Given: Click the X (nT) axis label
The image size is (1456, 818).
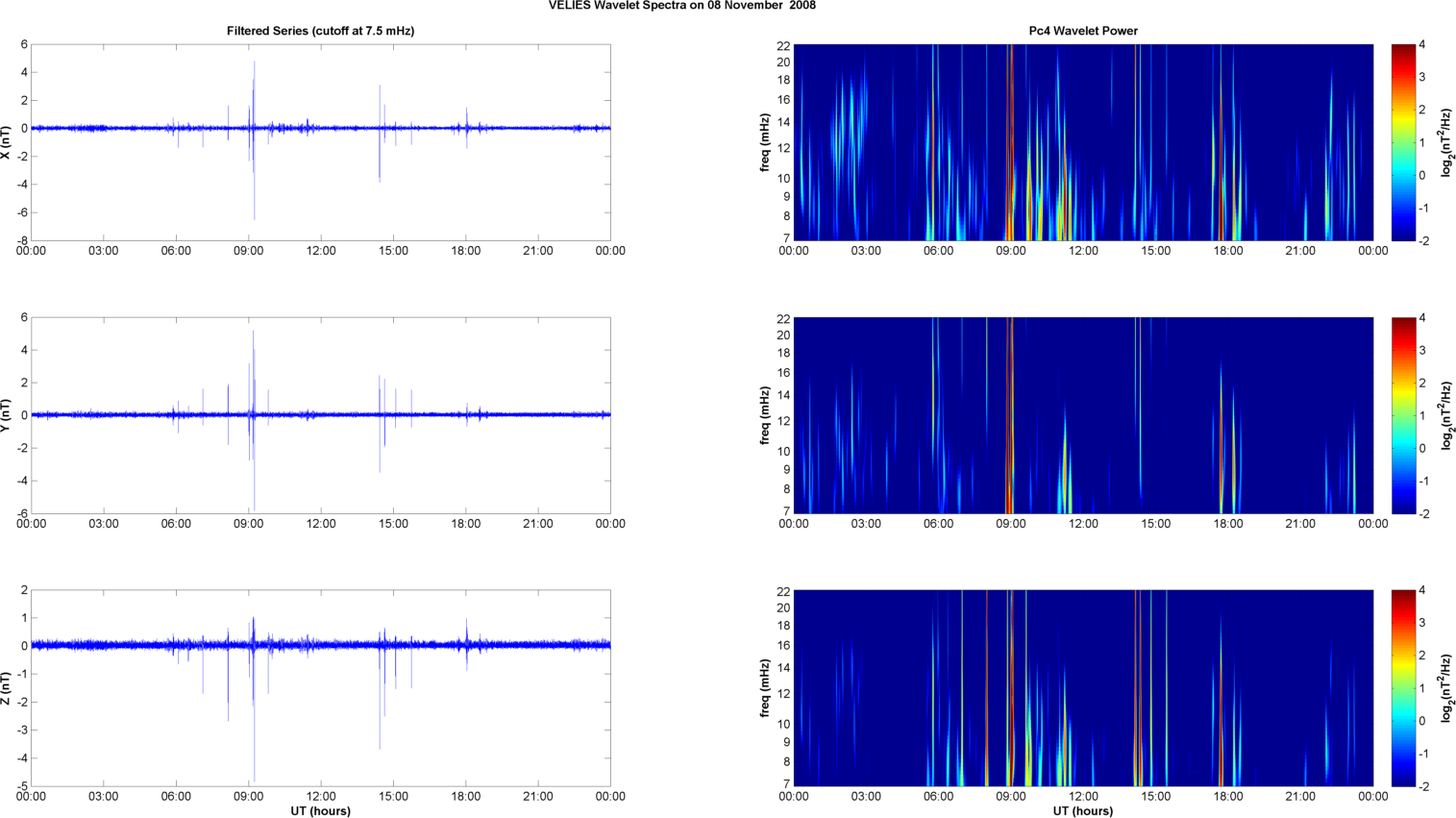Looking at the screenshot, I should point(6,142).
